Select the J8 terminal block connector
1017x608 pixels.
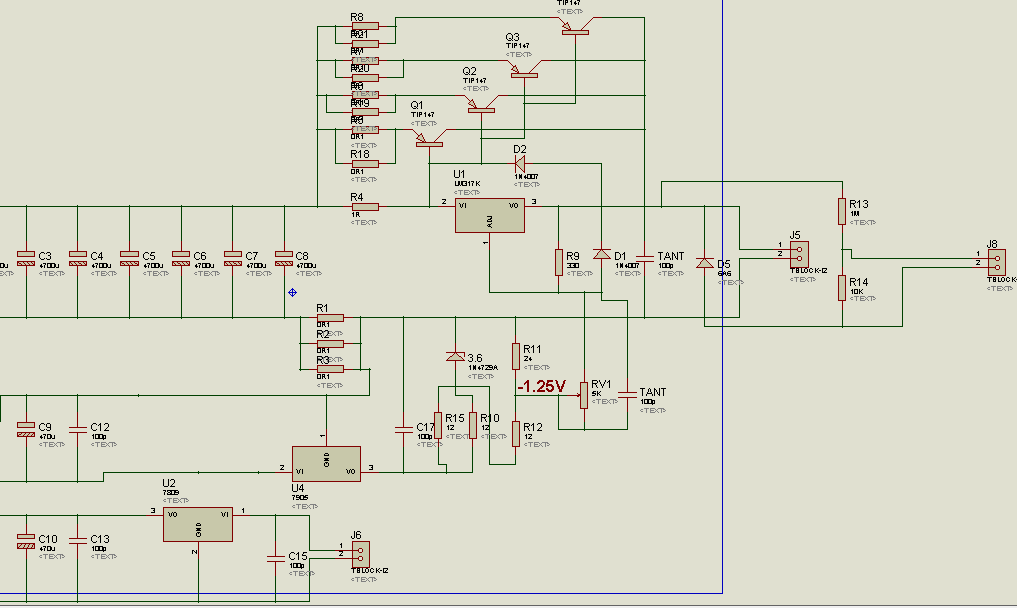[x=997, y=263]
